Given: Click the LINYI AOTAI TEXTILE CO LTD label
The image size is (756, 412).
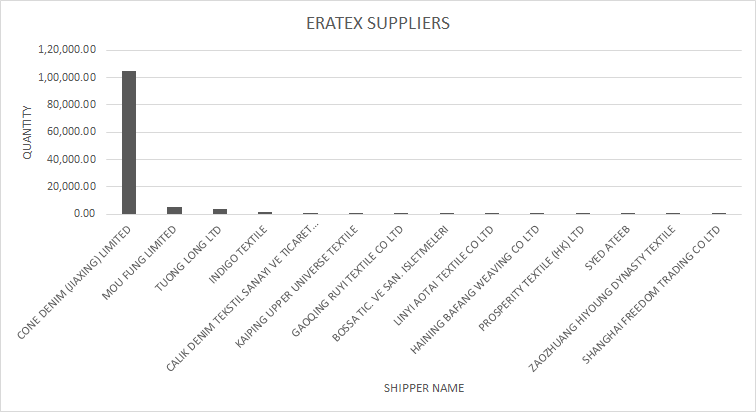Looking at the screenshot, I should pos(444,276).
